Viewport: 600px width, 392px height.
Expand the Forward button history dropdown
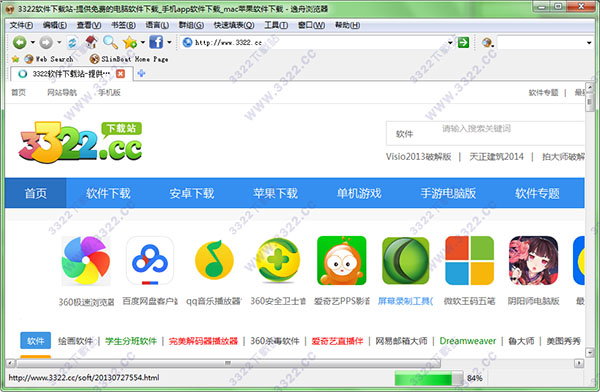point(59,42)
